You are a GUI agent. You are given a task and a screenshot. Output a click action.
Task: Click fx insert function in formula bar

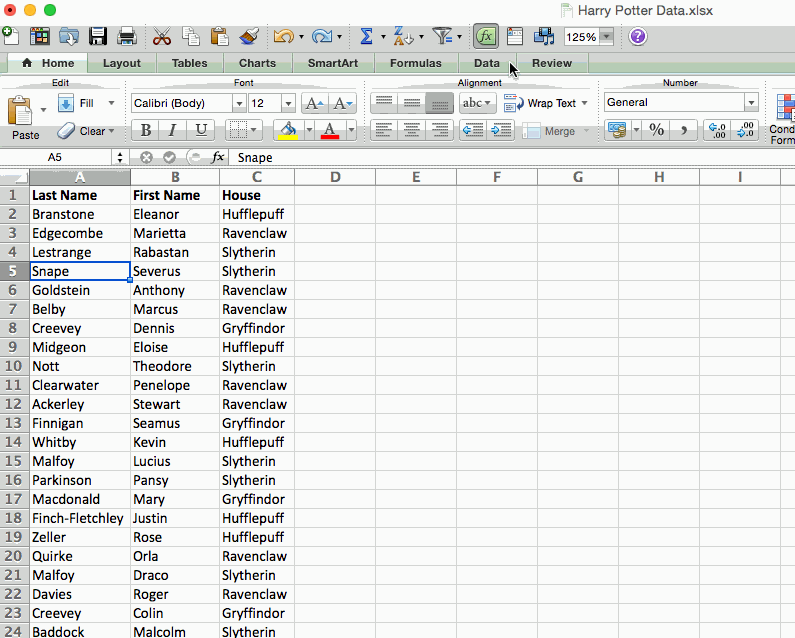[218, 157]
